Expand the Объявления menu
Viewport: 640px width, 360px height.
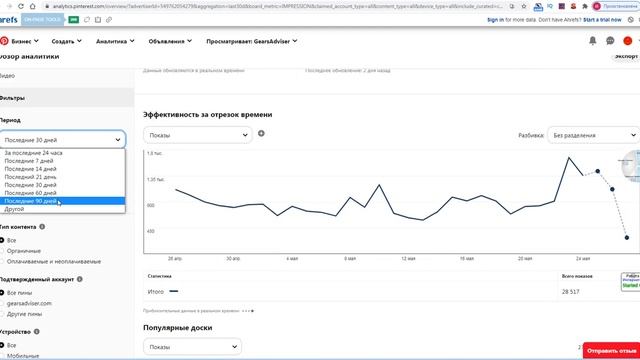click(170, 41)
